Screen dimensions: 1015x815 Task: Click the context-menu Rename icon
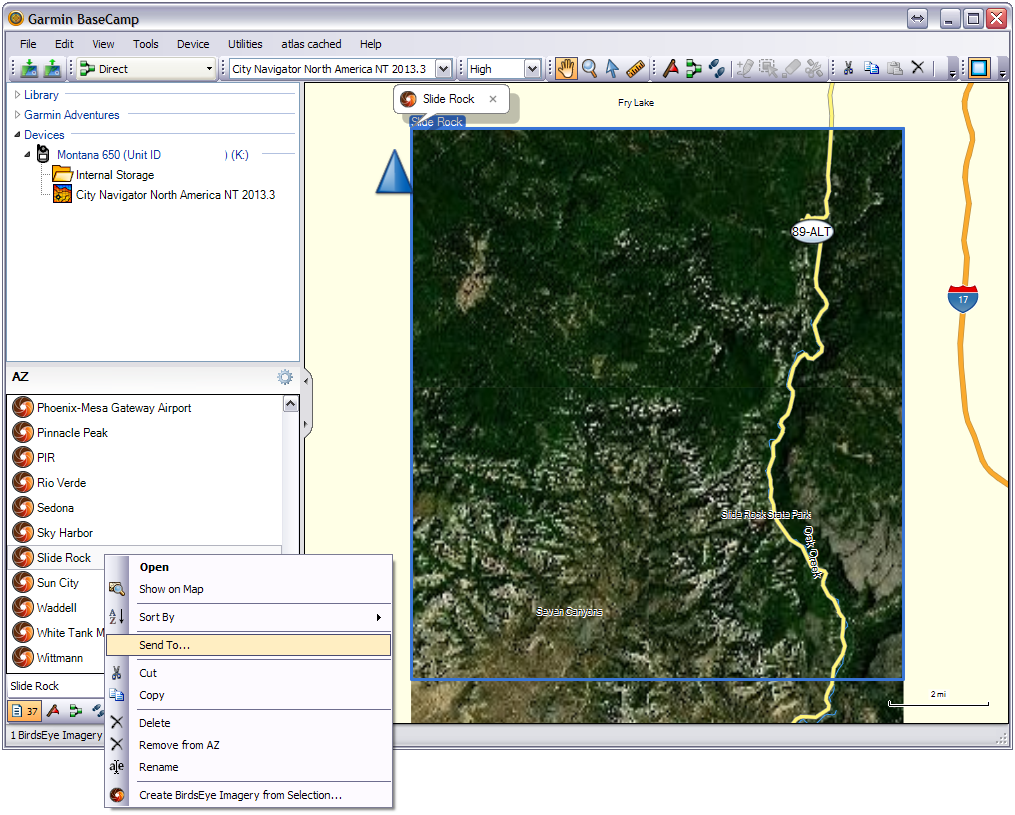117,767
